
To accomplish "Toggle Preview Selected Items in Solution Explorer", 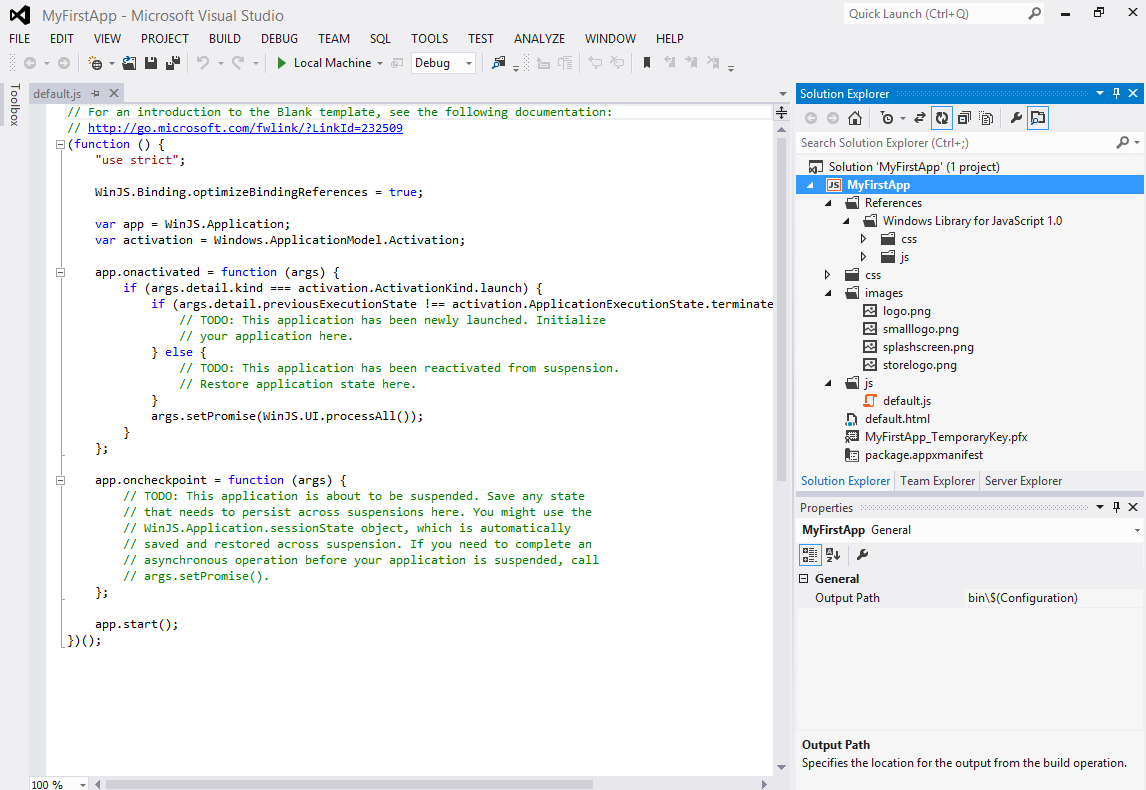I will pos(1038,118).
